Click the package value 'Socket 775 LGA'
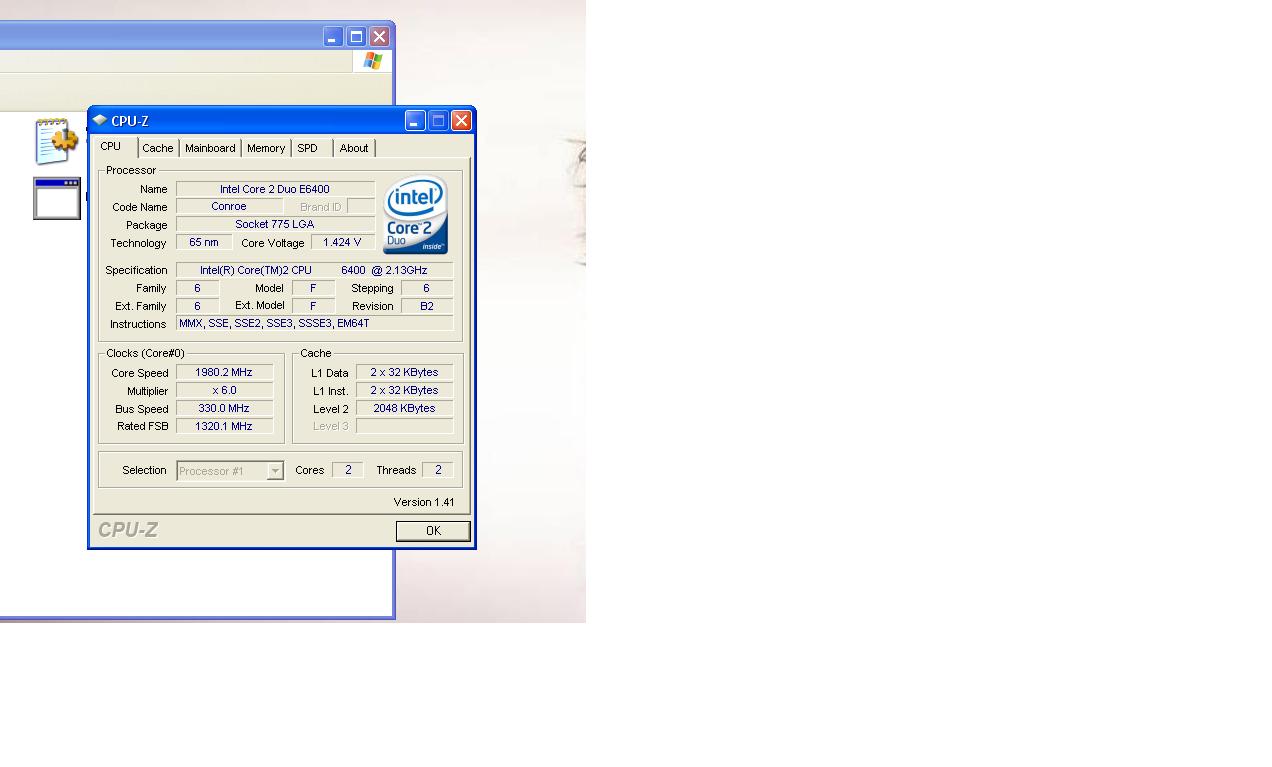This screenshot has height=767, width=1272. pos(275,224)
